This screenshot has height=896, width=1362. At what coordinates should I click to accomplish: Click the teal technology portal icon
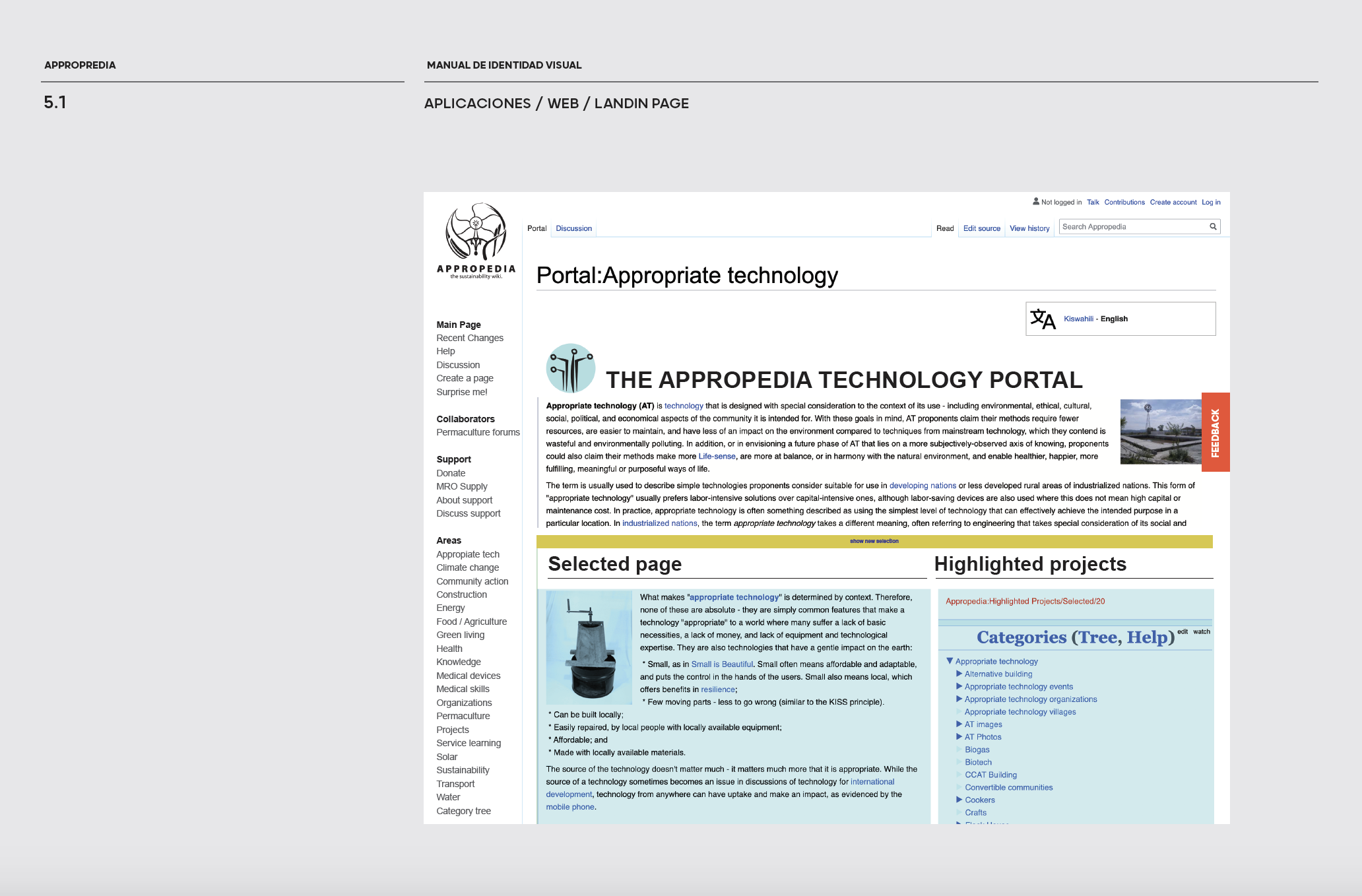tap(571, 368)
